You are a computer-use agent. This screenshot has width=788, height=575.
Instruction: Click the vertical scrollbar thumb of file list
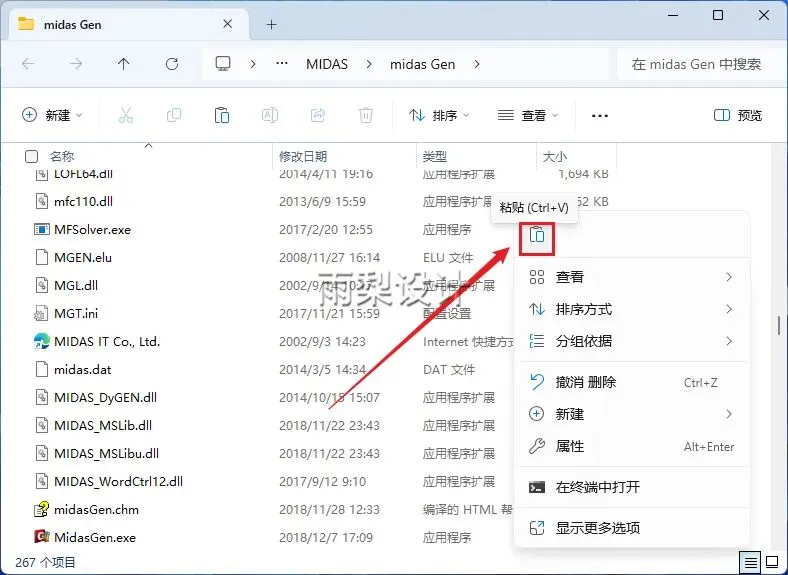point(779,326)
